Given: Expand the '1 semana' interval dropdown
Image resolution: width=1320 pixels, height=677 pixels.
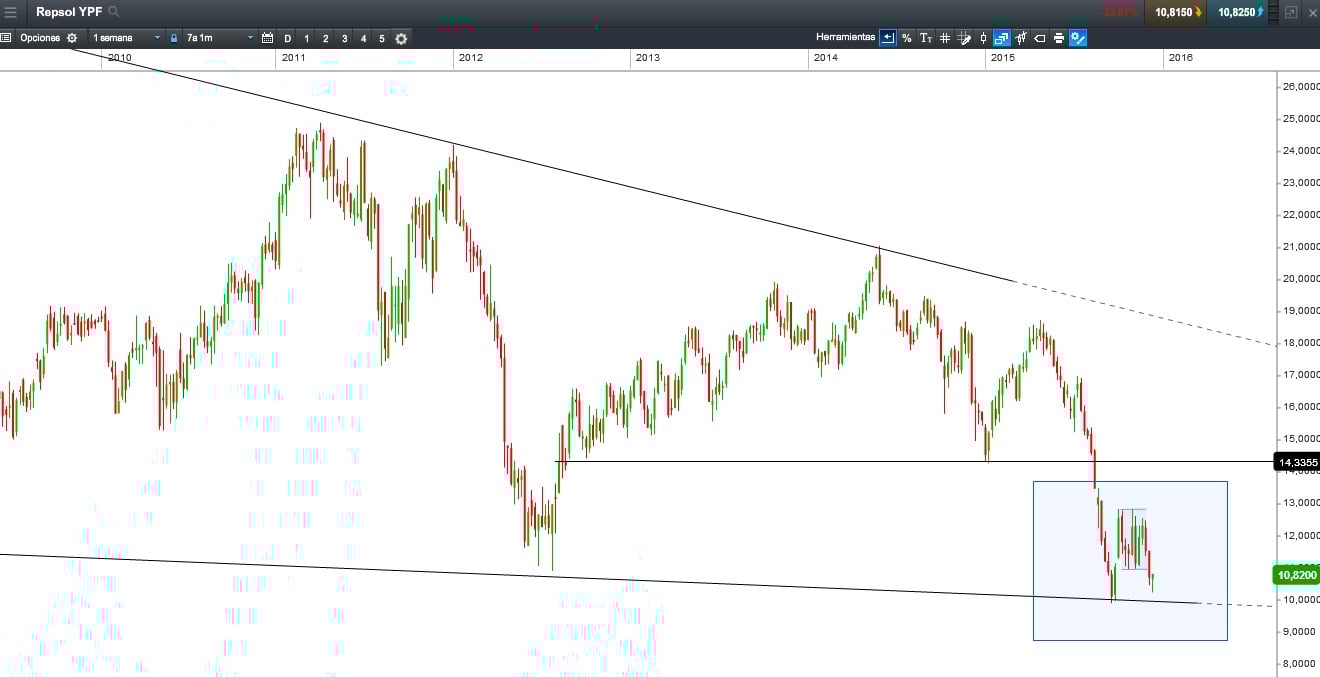Looking at the screenshot, I should tap(126, 38).
